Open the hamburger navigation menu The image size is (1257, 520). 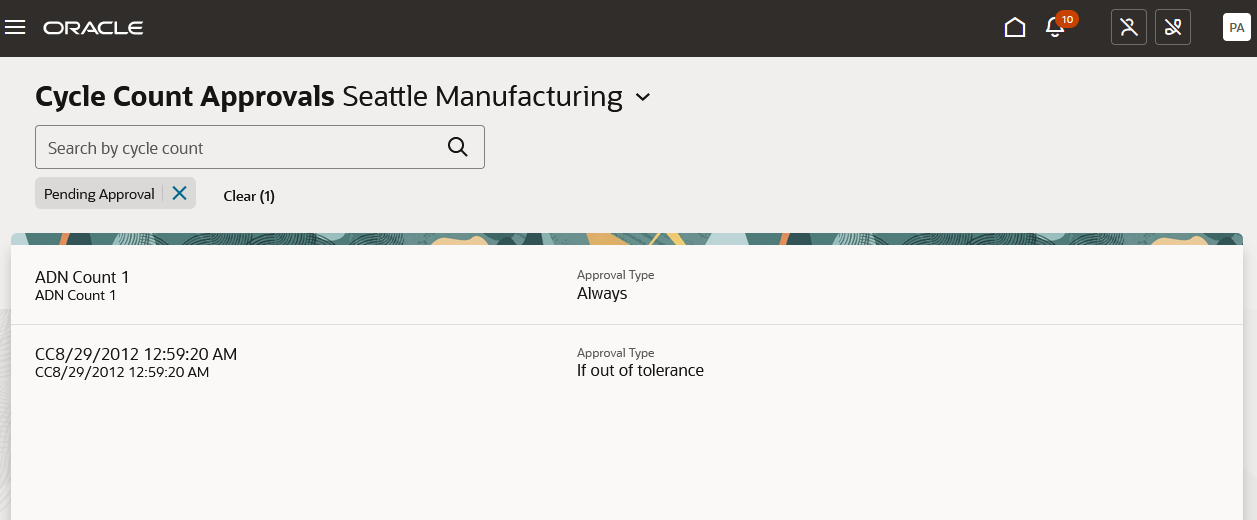click(x=15, y=27)
